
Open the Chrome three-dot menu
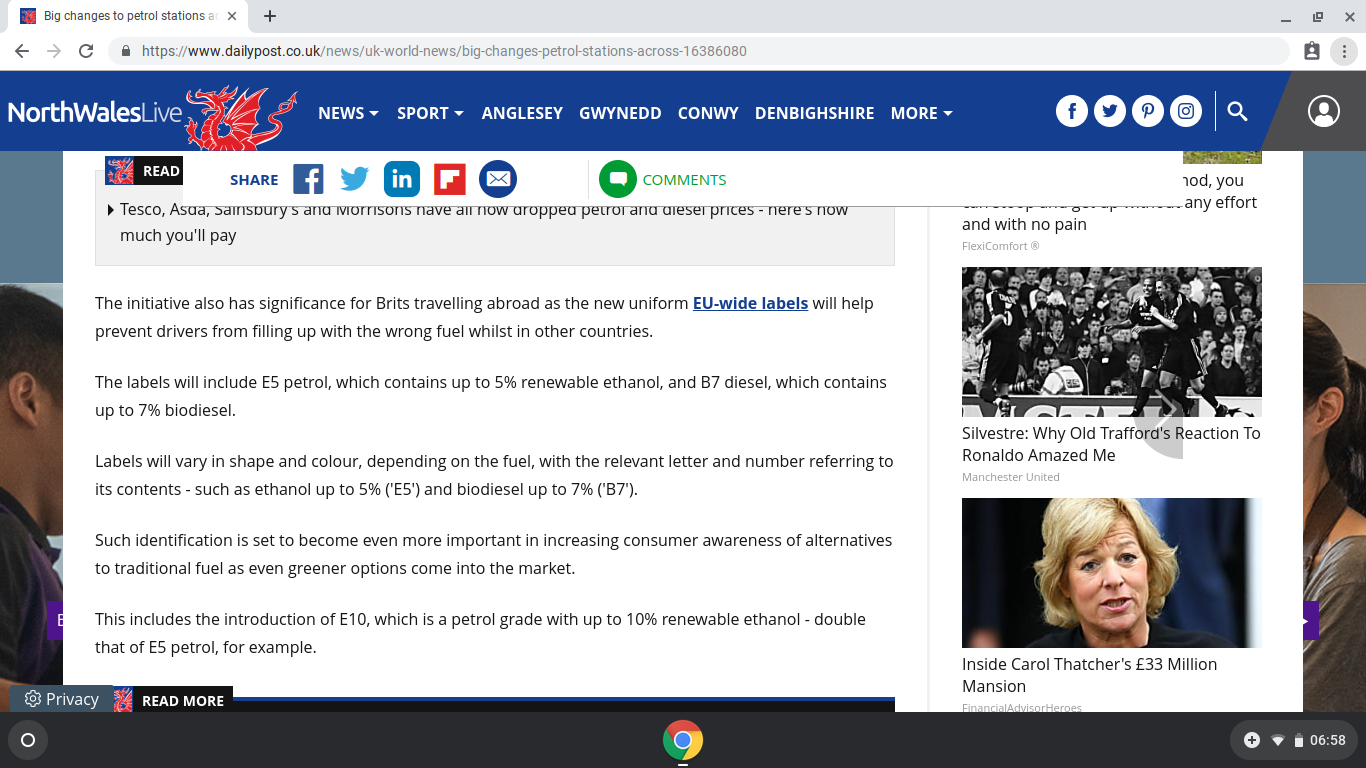[x=1342, y=51]
